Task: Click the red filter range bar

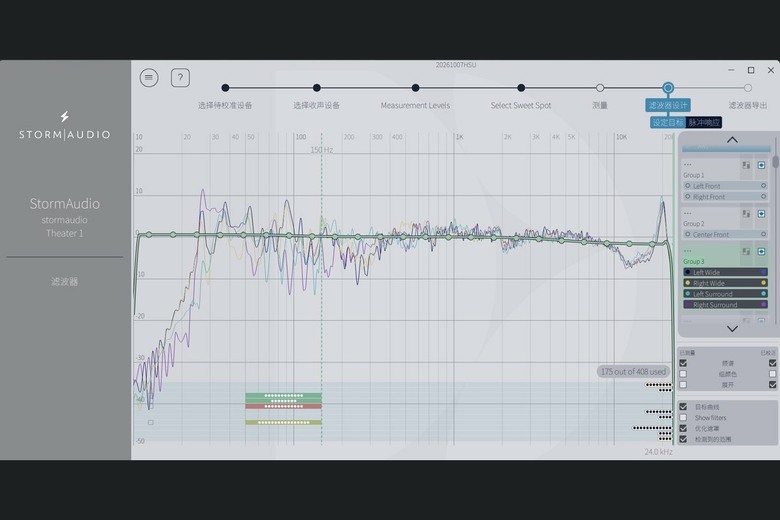Action: [283, 407]
